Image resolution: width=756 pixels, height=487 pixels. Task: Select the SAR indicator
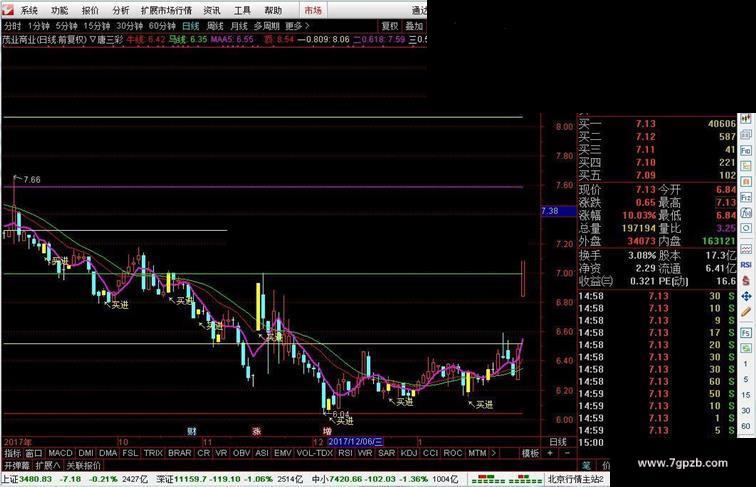pyautogui.click(x=386, y=453)
